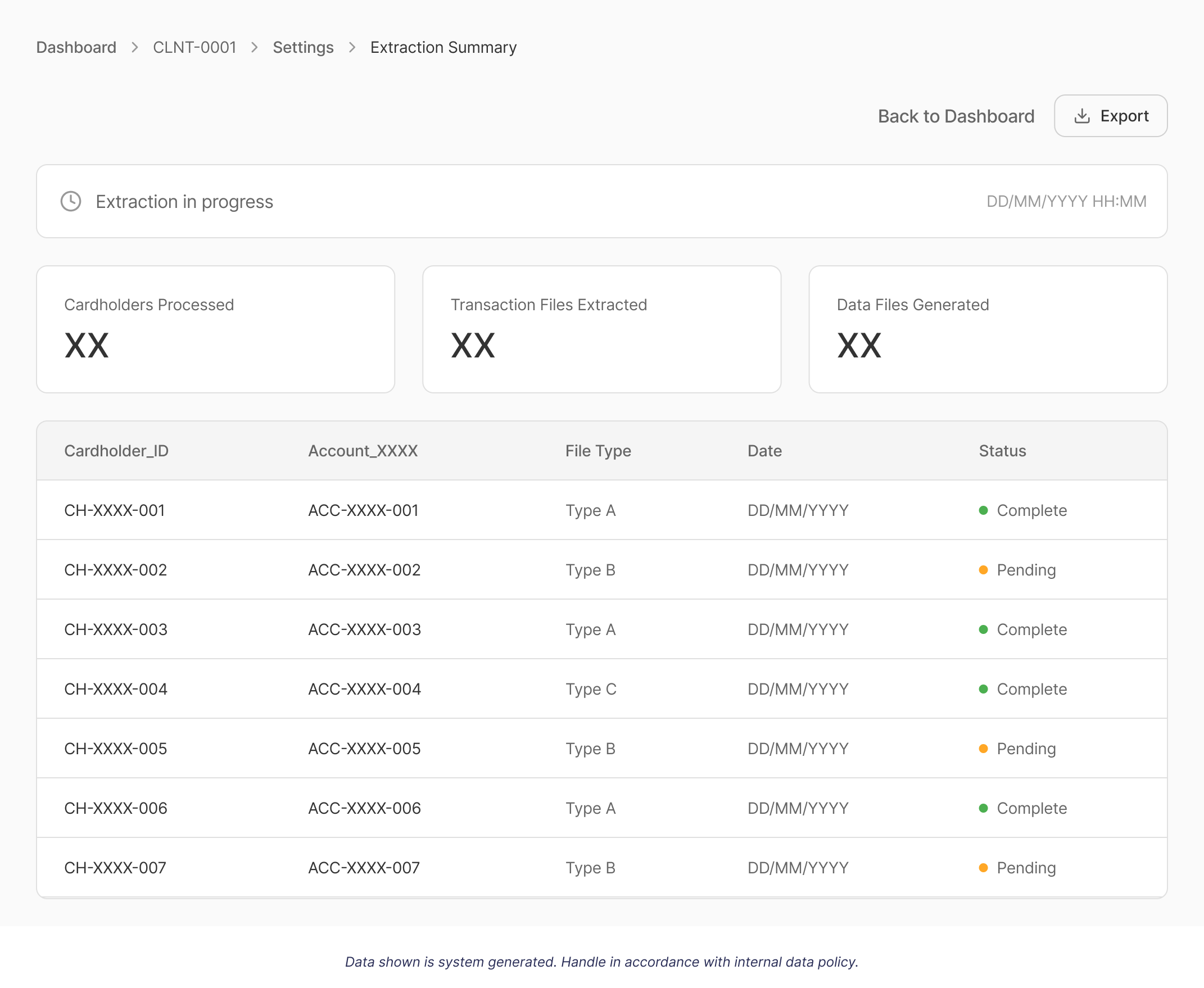Screen dimensions: 1204x988
Task: Click the green status dot for CH-XXXX-001
Action: [983, 510]
